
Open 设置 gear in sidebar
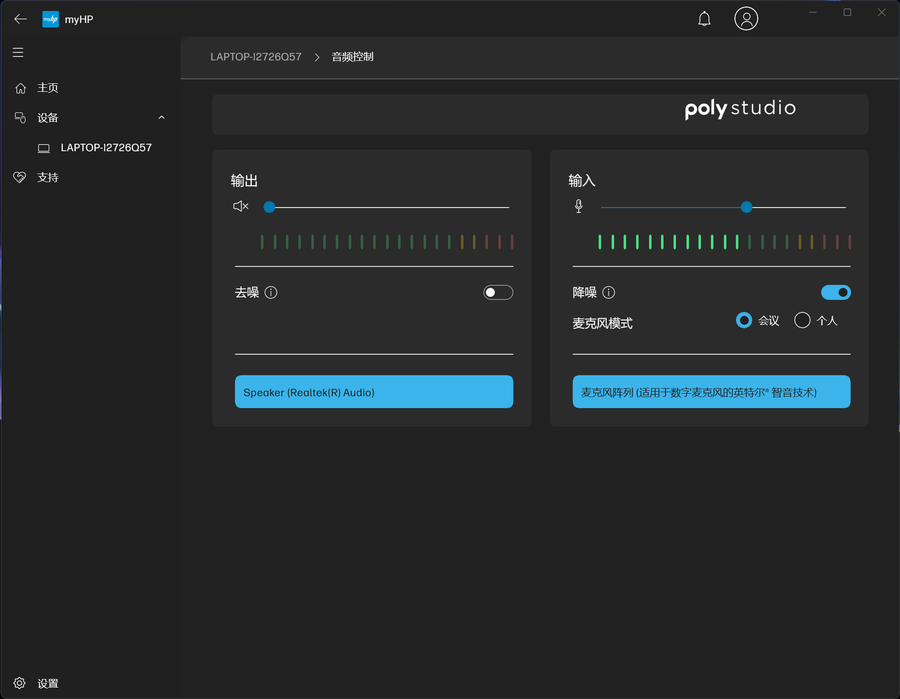[x=20, y=684]
